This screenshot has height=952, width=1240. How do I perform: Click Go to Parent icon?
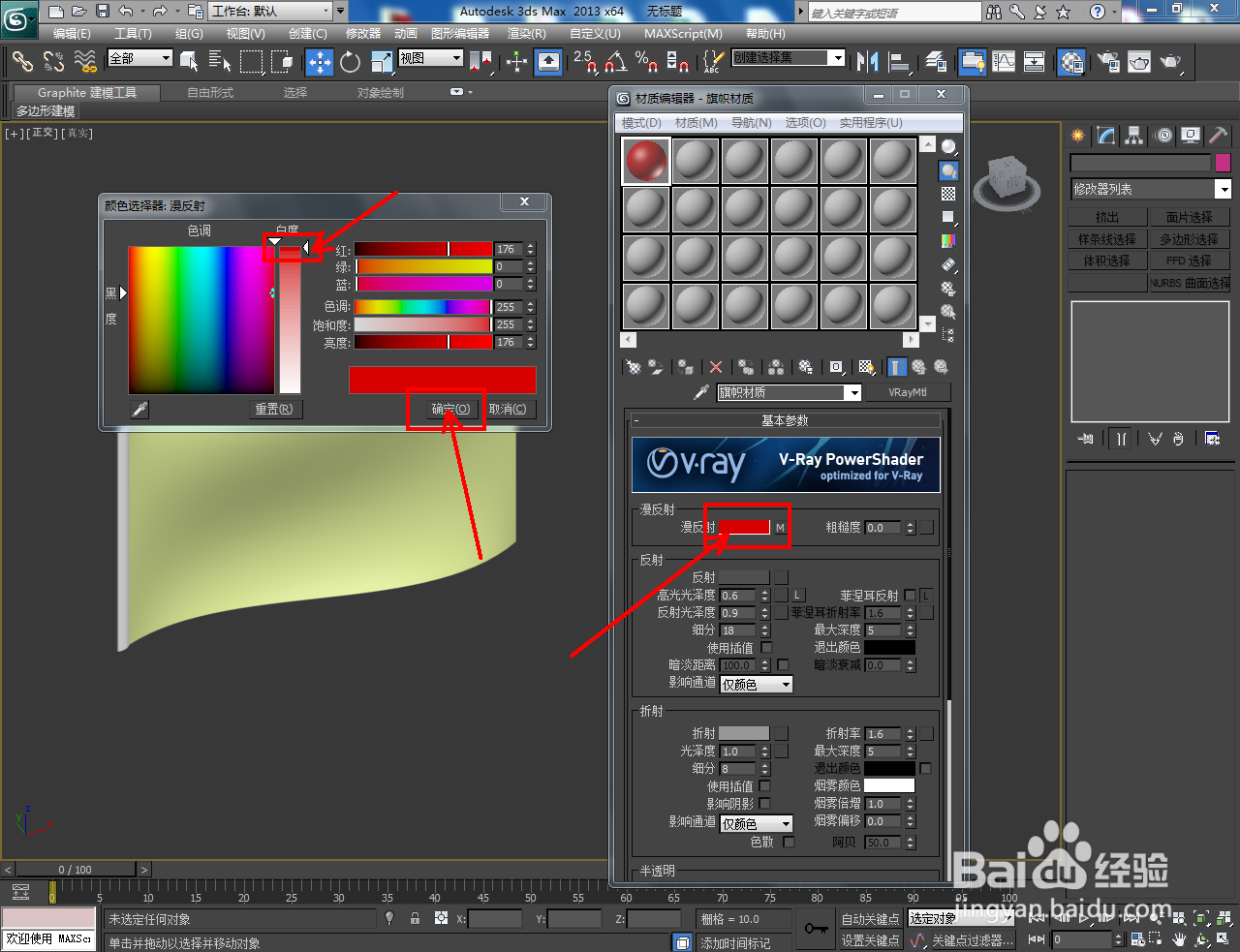[x=918, y=367]
